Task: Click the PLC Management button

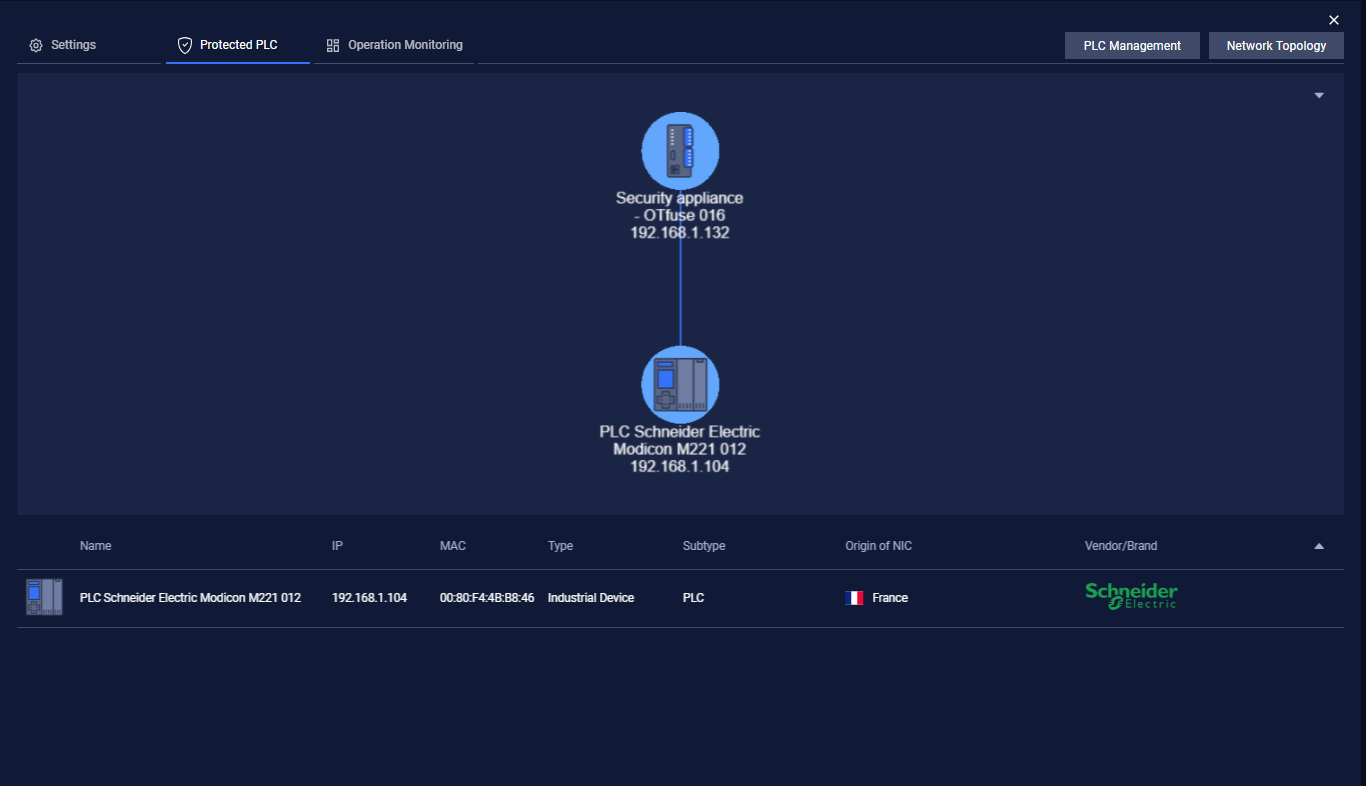Action: (x=1132, y=46)
